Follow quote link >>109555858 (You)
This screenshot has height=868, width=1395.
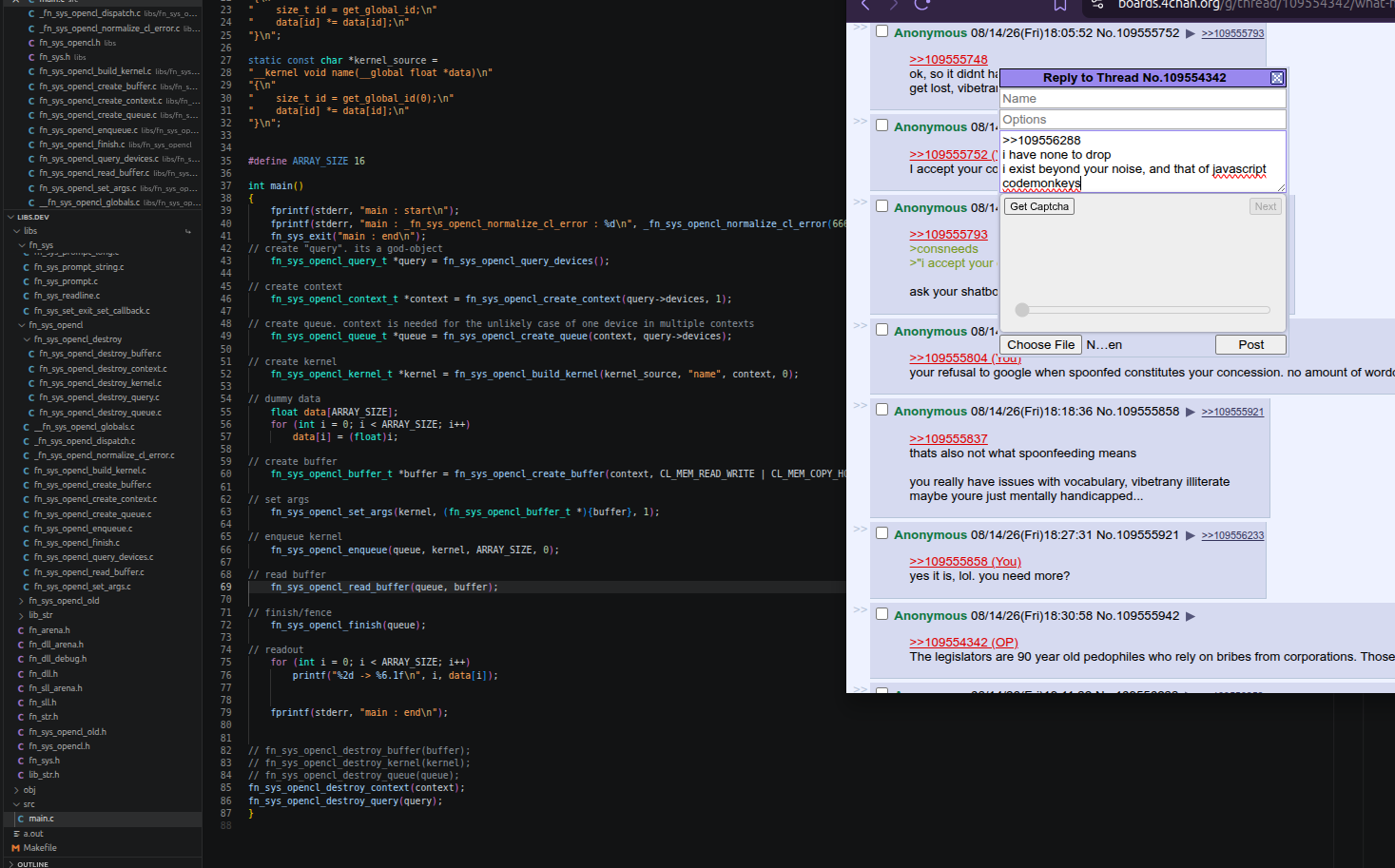[x=965, y=562]
